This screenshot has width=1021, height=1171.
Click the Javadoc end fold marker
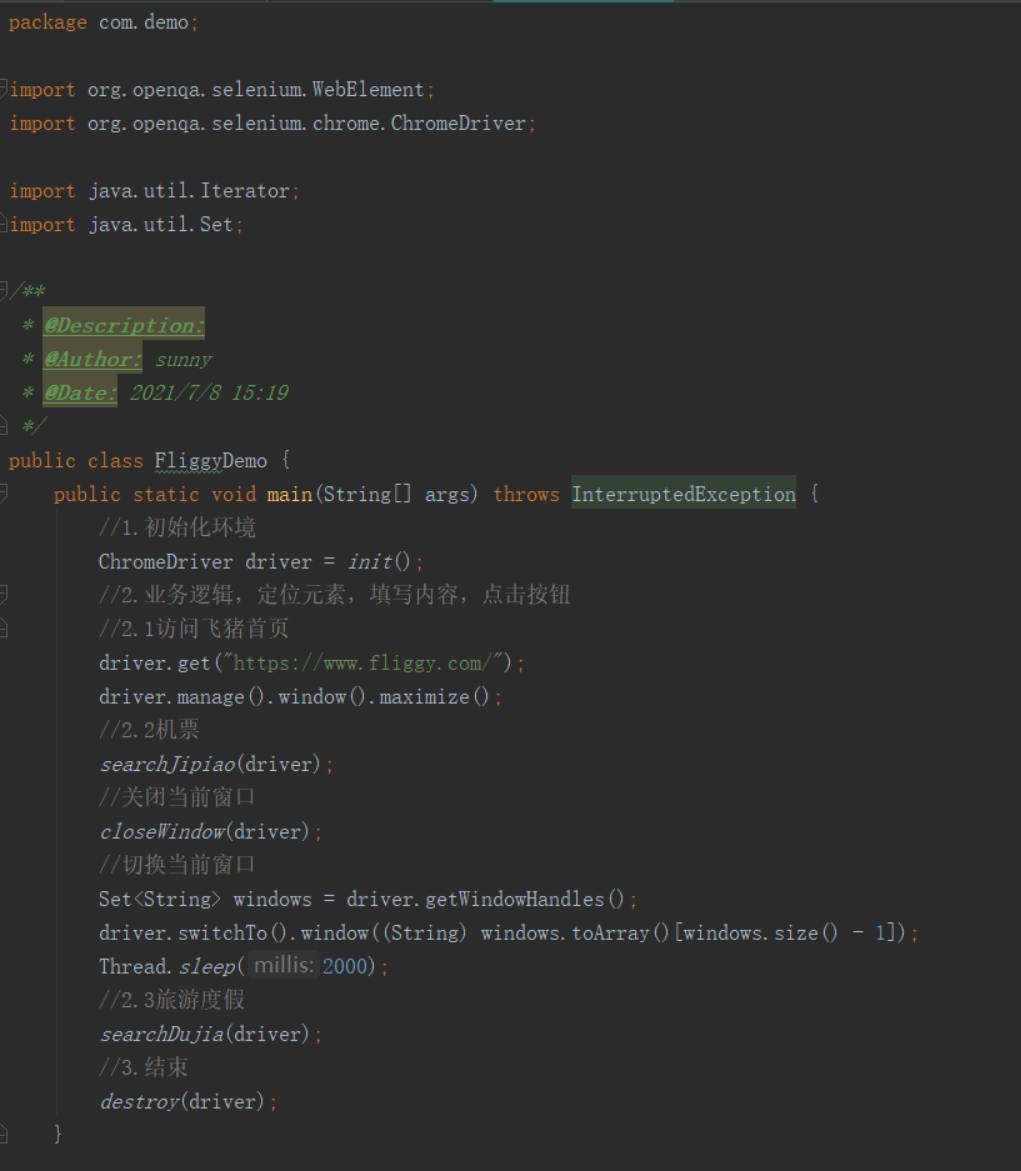pyautogui.click(x=4, y=427)
